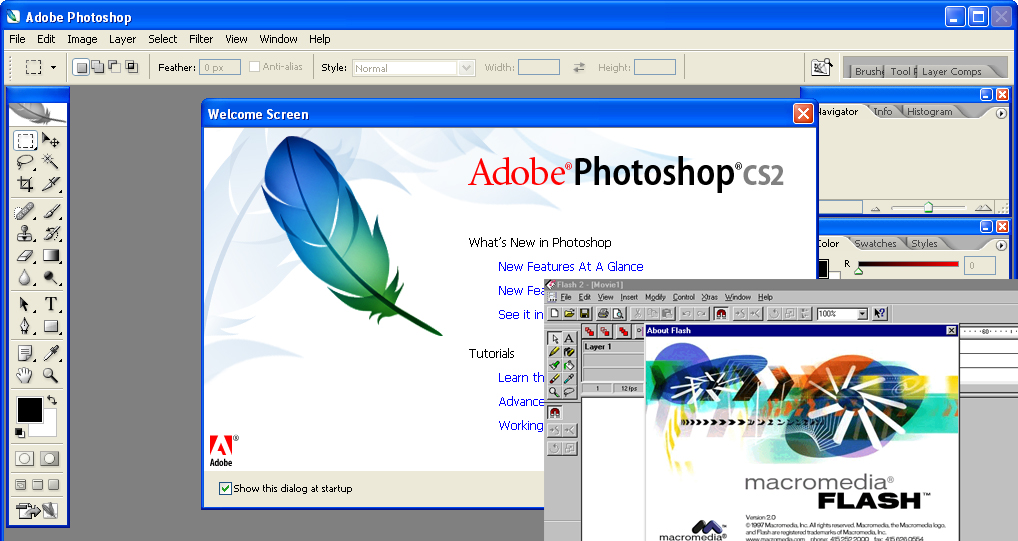Viewport: 1018px width, 541px height.
Task: Reset to default foreground and background colors
Action: [x=20, y=433]
